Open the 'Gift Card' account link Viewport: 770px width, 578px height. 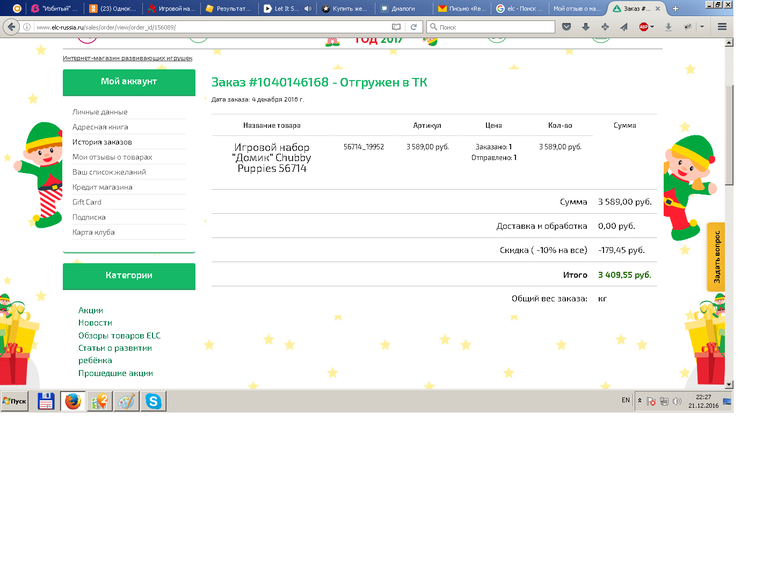(x=87, y=202)
